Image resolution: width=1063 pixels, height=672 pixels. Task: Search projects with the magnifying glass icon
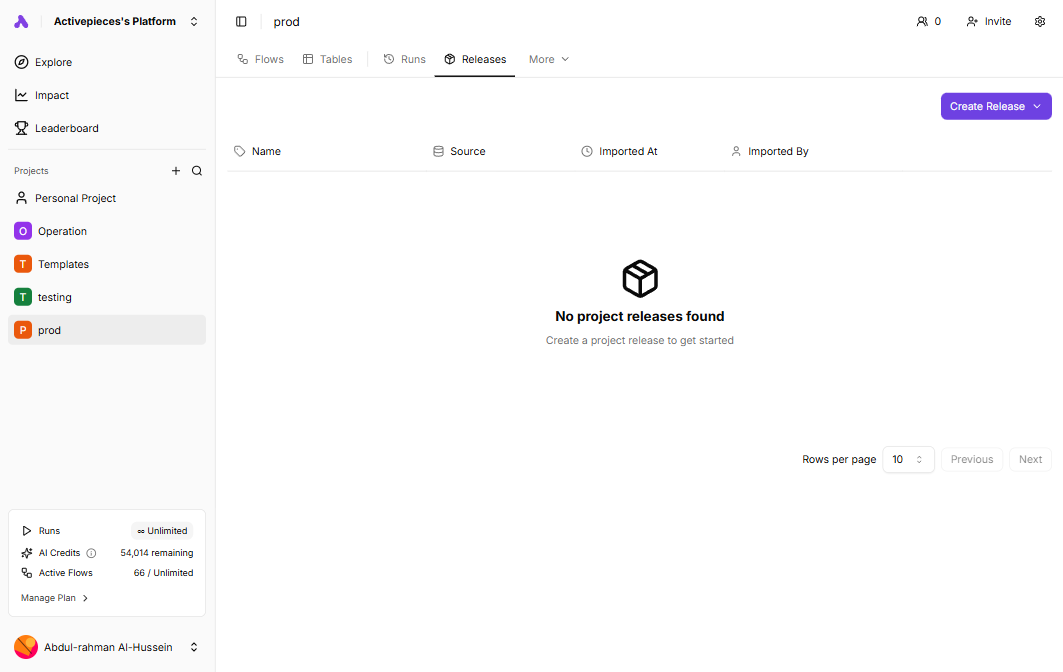click(x=197, y=170)
